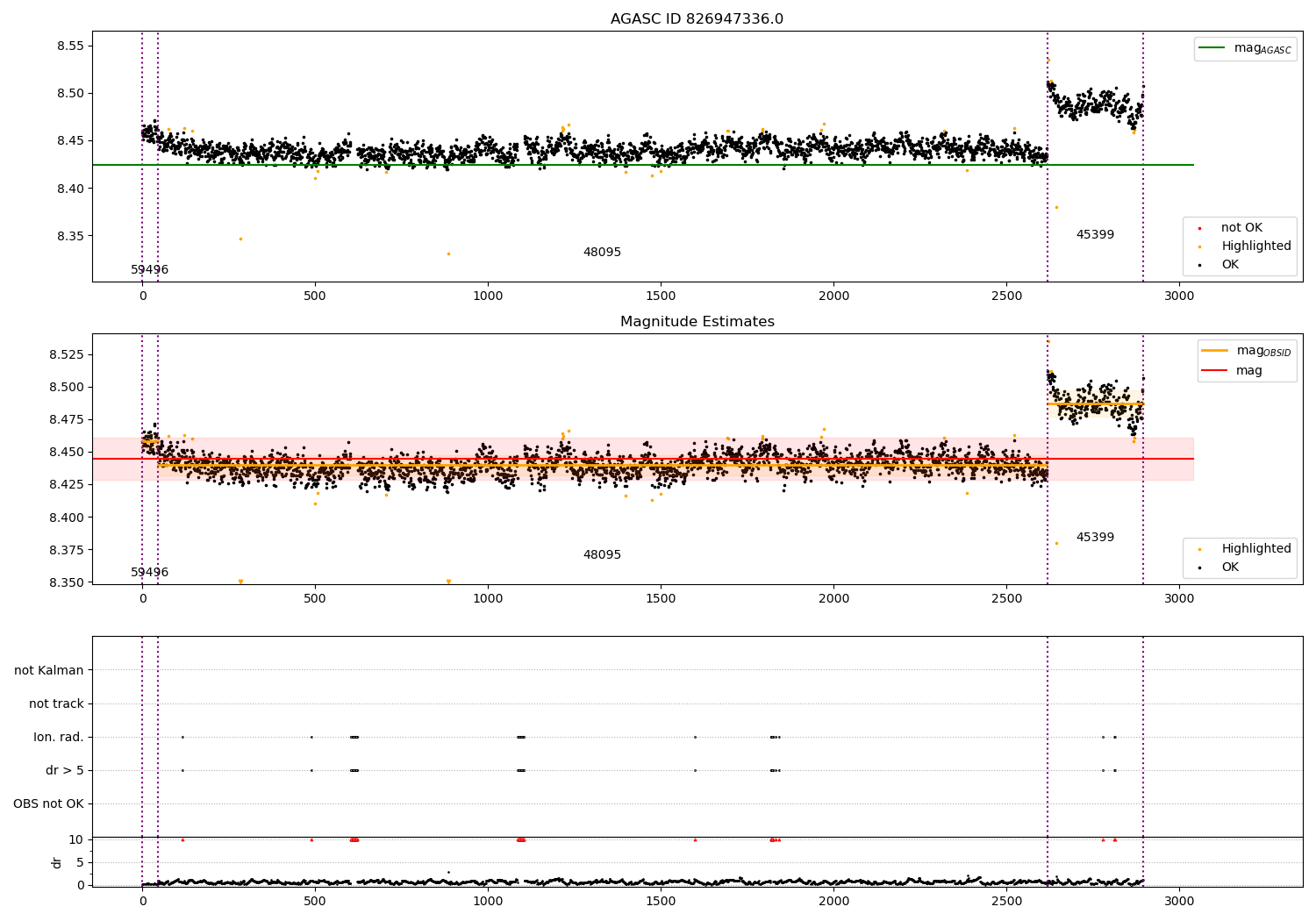Viewport: 1316px width, 921px height.
Task: Click the 1500 x-axis tick in top plot
Action: [661, 296]
